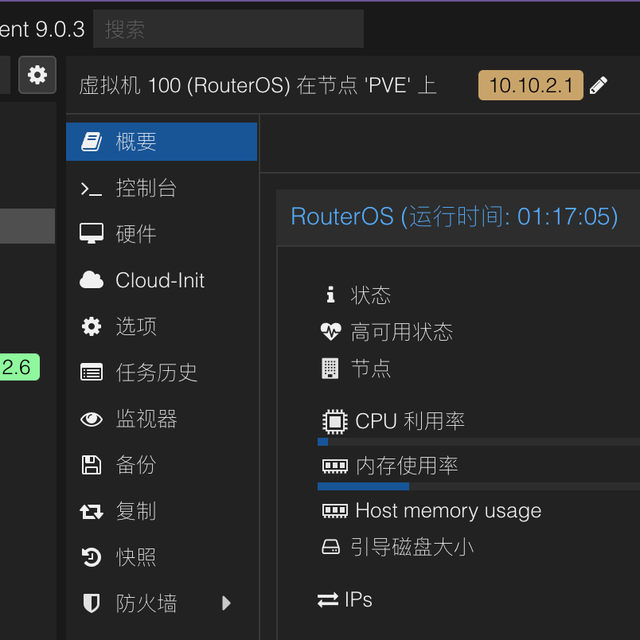Image resolution: width=640 pixels, height=640 pixels.
Task: Click the info icon beside 状态
Action: (x=331, y=294)
